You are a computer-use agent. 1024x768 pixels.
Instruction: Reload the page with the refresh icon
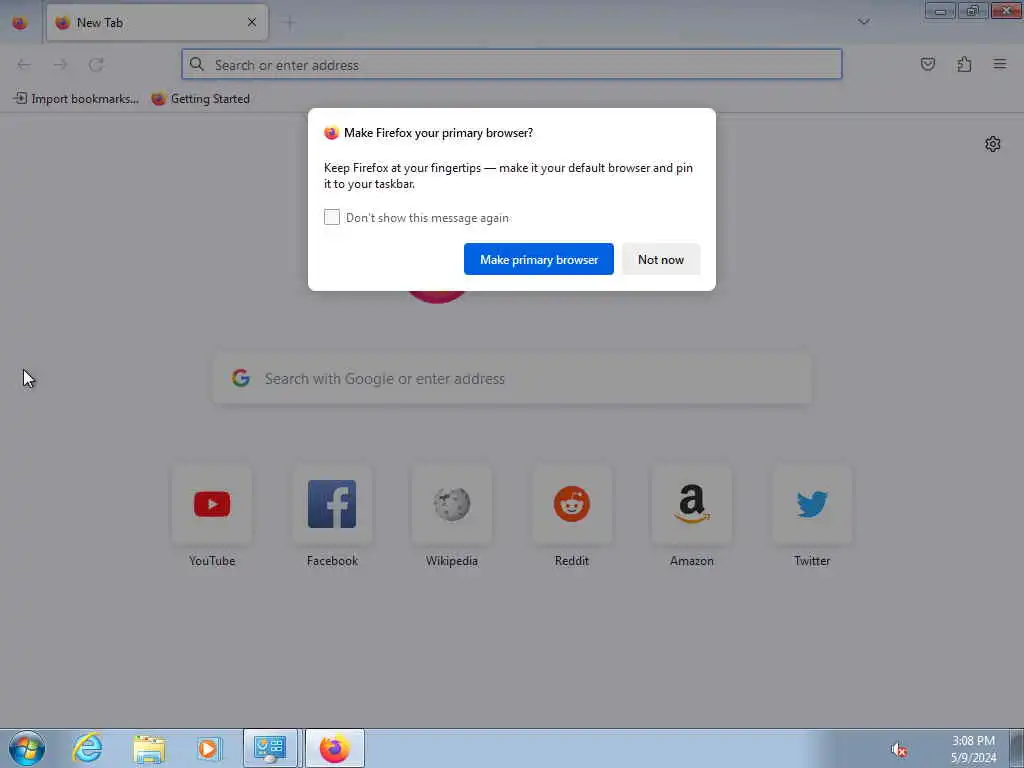pyautogui.click(x=96, y=65)
